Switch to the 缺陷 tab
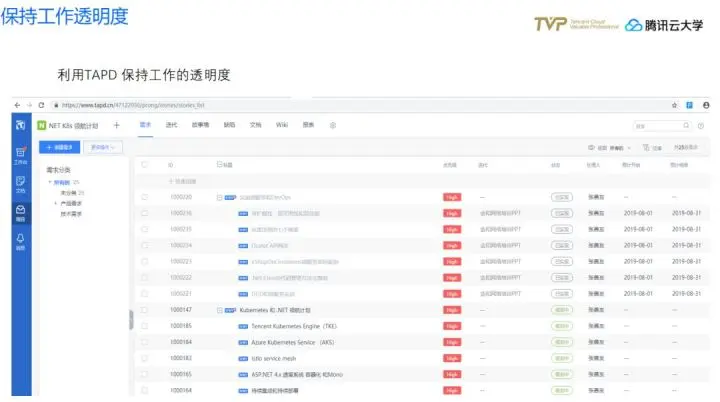The image size is (720, 402). (229, 125)
